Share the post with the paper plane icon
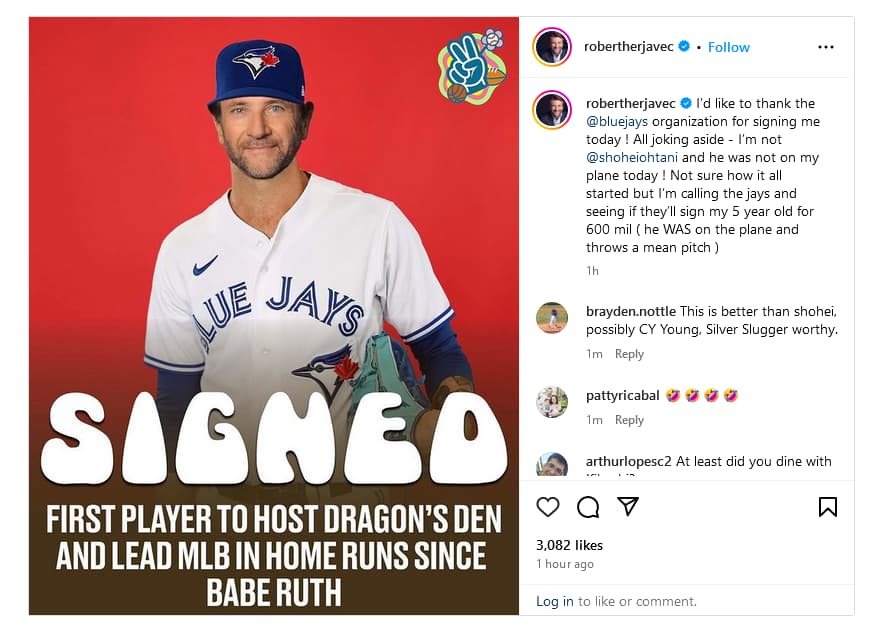 [628, 506]
